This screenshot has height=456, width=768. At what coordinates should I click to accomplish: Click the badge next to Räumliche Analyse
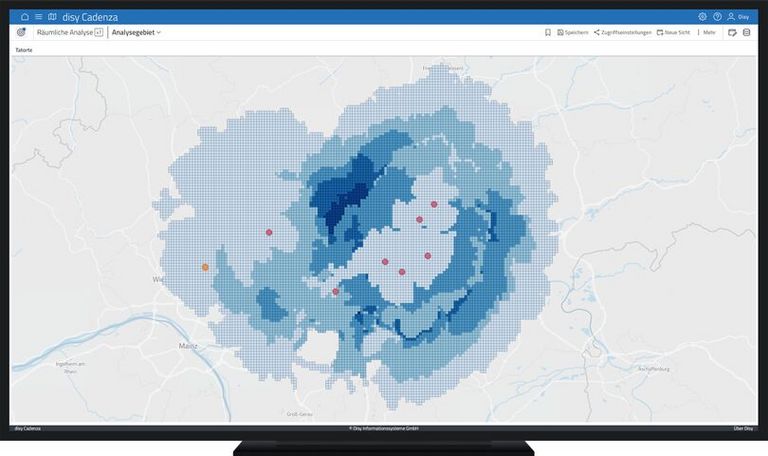pos(98,33)
